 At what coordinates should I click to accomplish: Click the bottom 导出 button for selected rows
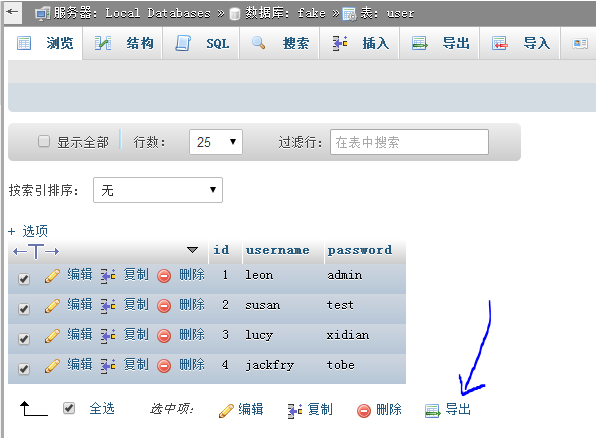pyautogui.click(x=448, y=409)
